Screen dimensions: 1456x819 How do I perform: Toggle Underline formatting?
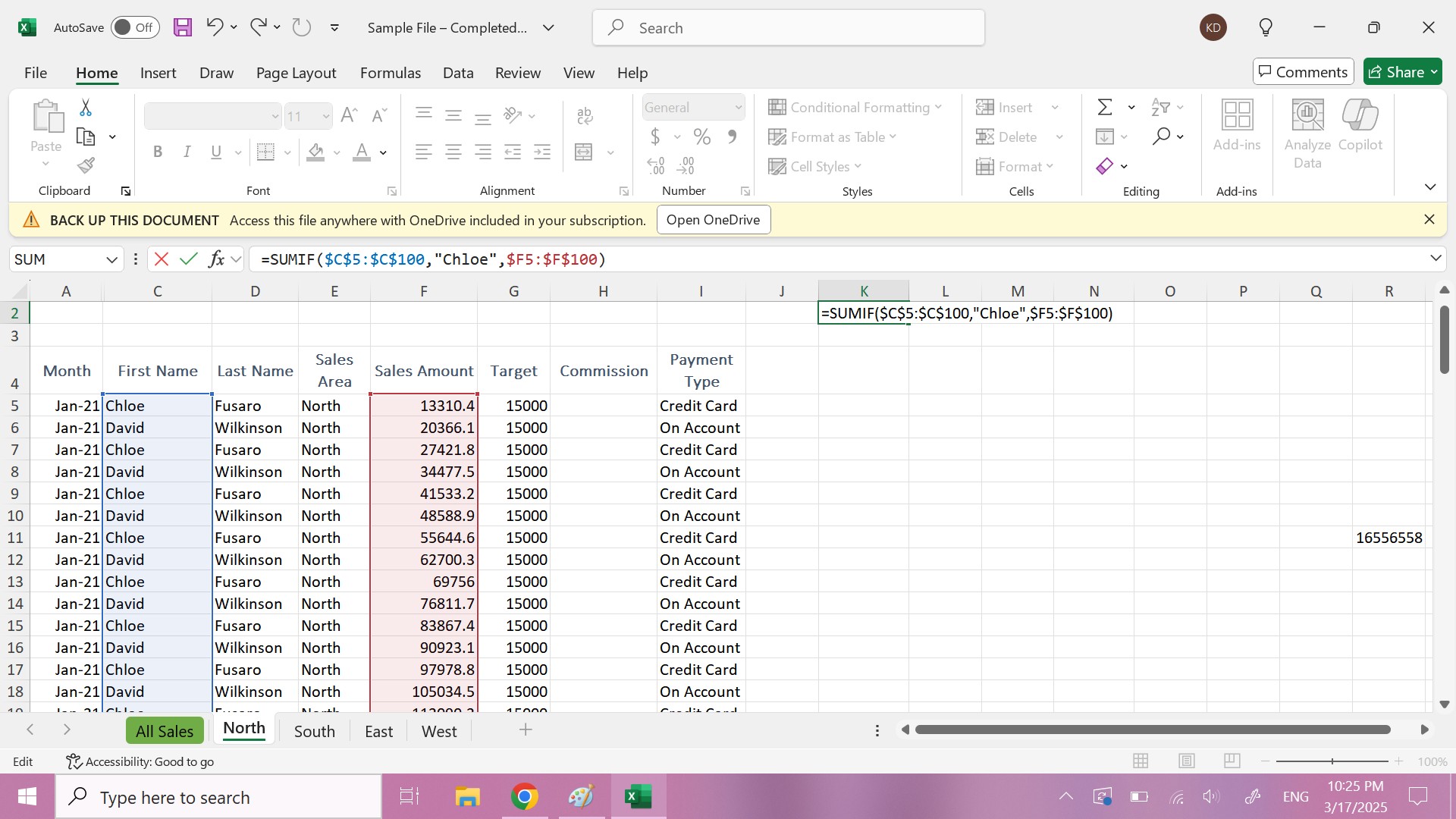pyautogui.click(x=216, y=152)
